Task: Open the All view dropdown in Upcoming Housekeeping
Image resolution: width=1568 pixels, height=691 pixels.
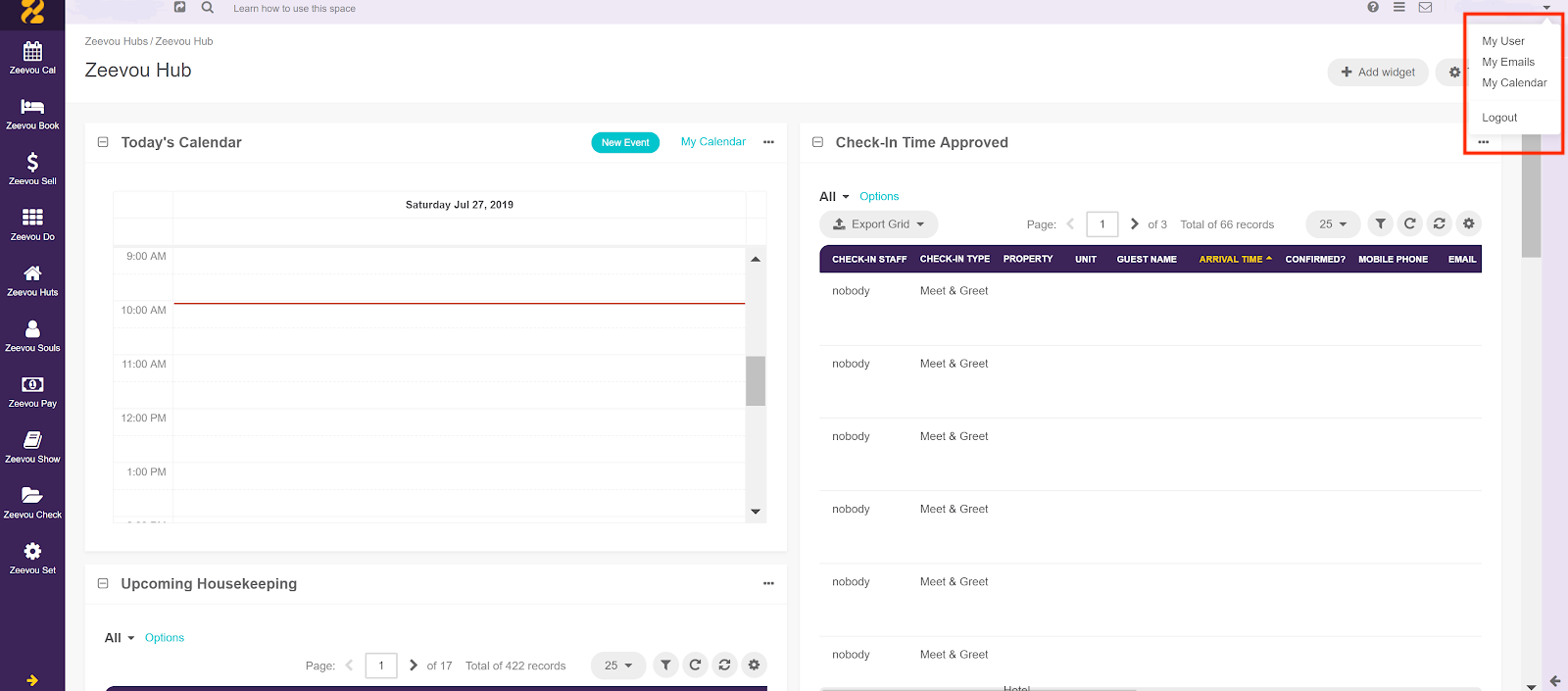Action: [x=120, y=637]
